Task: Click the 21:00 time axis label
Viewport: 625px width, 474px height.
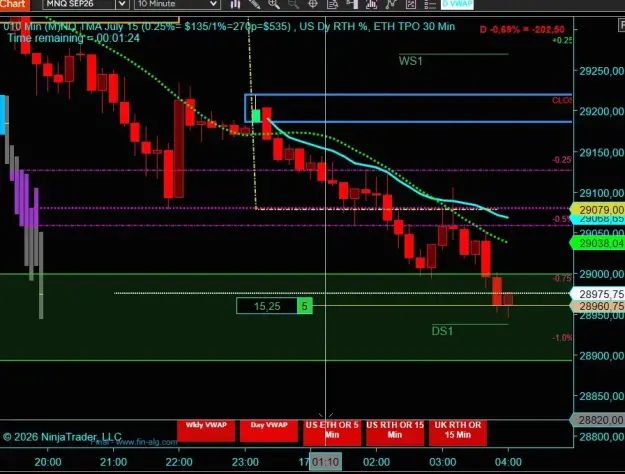Action: coord(114,462)
